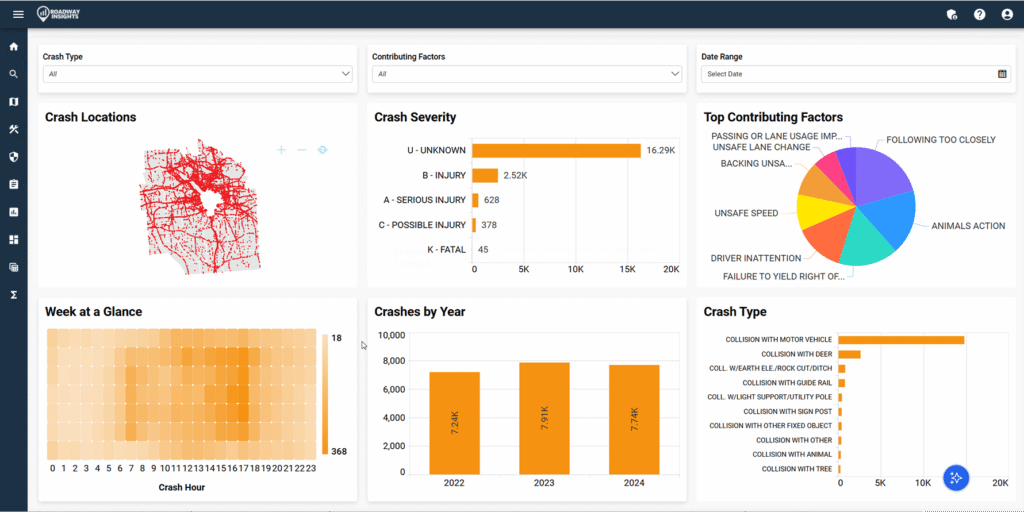Open the tools (hammer and wrench) sidebar icon
1024x512 pixels.
pyautogui.click(x=14, y=129)
